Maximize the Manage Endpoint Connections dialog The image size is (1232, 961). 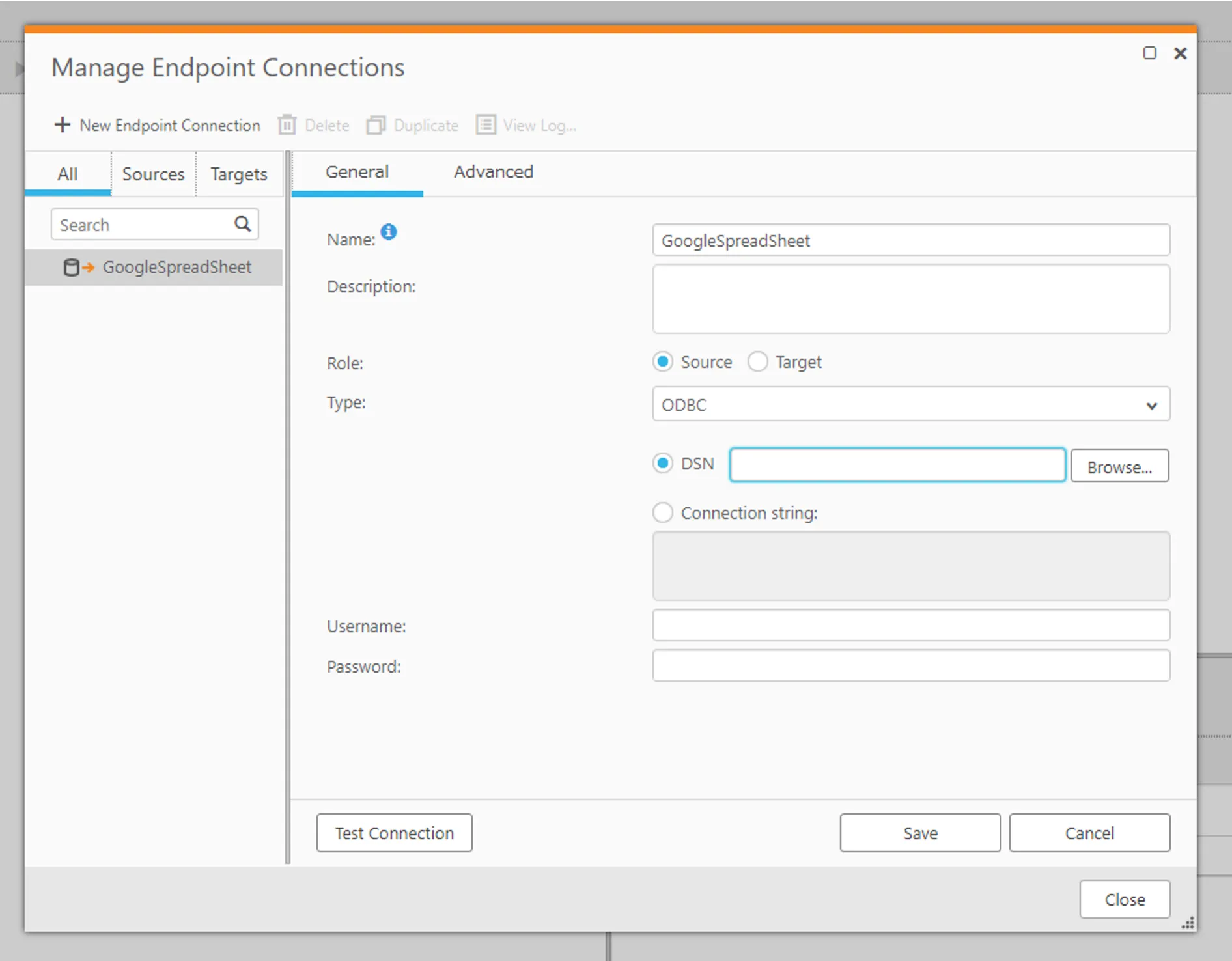click(1150, 53)
